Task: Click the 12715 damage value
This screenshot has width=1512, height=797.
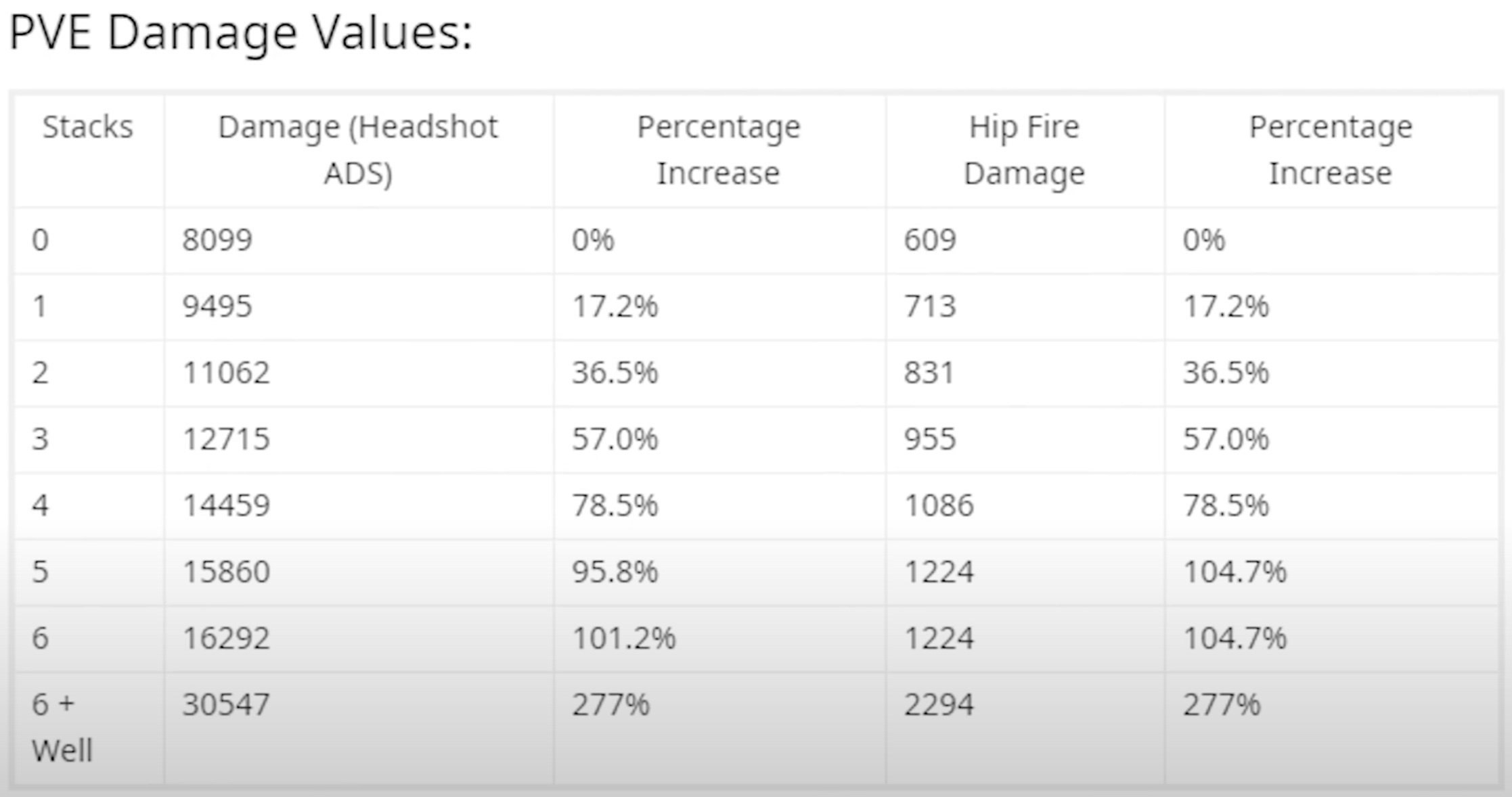Action: 226,439
